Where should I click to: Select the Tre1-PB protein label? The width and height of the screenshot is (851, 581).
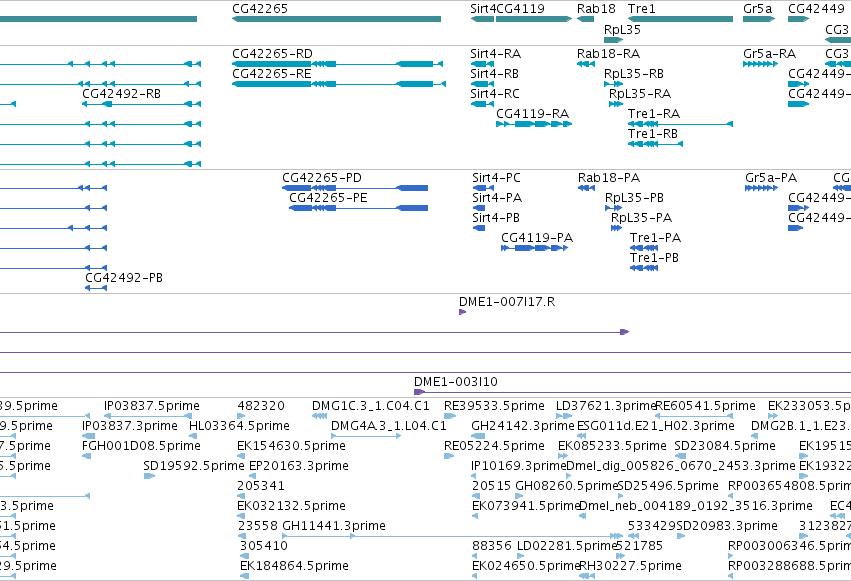[655, 258]
